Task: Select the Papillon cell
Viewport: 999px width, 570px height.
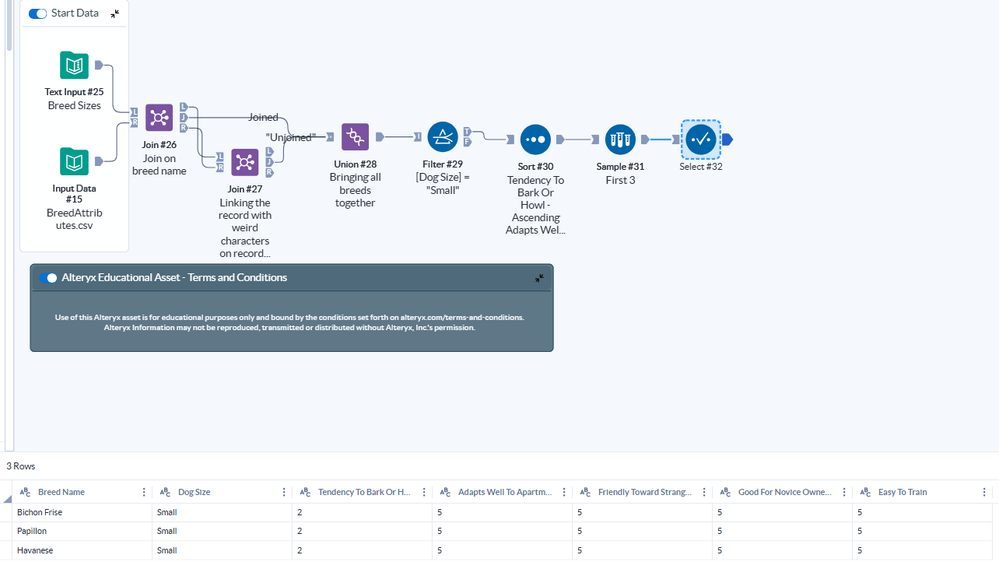Action: coord(82,531)
